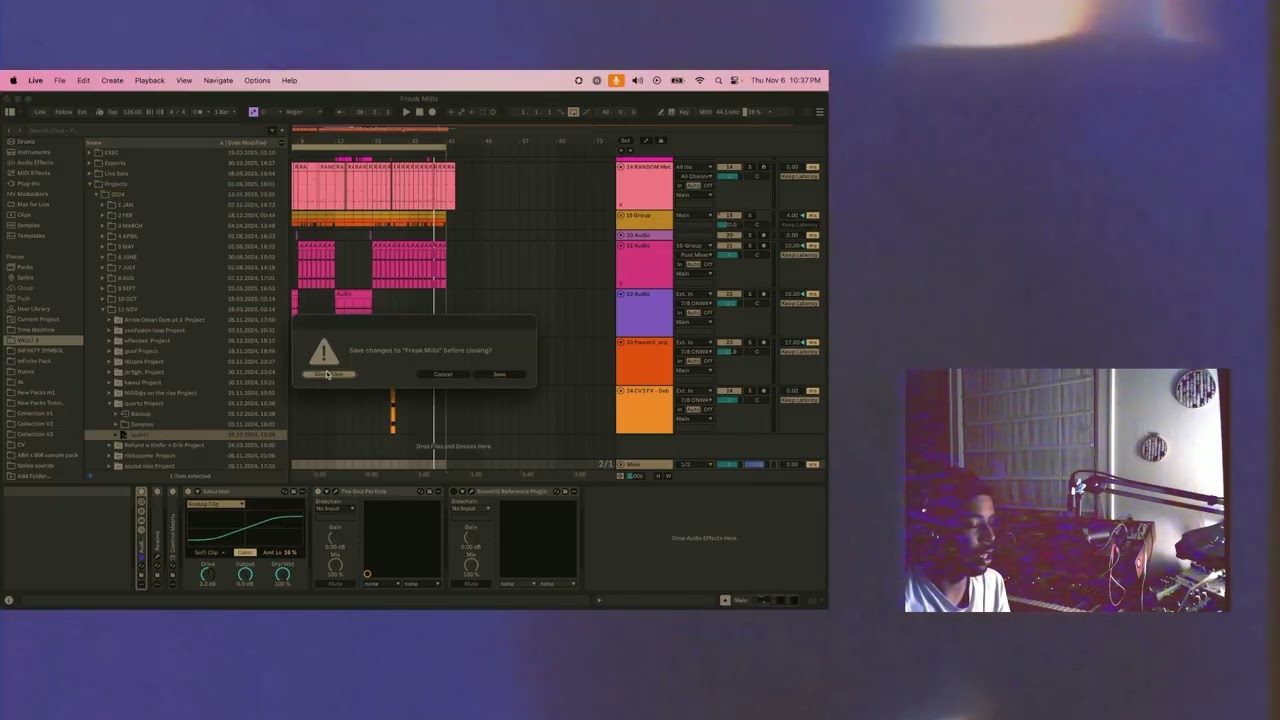Select Instruments category in browser
The image size is (1280, 720).
33,152
